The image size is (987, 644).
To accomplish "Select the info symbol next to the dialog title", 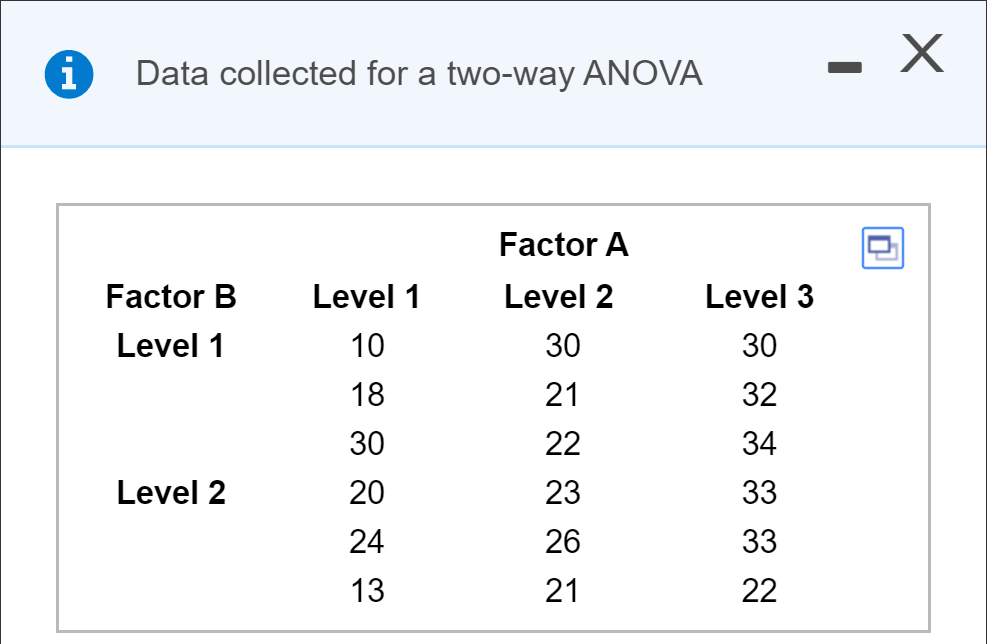I will pyautogui.click(x=68, y=72).
